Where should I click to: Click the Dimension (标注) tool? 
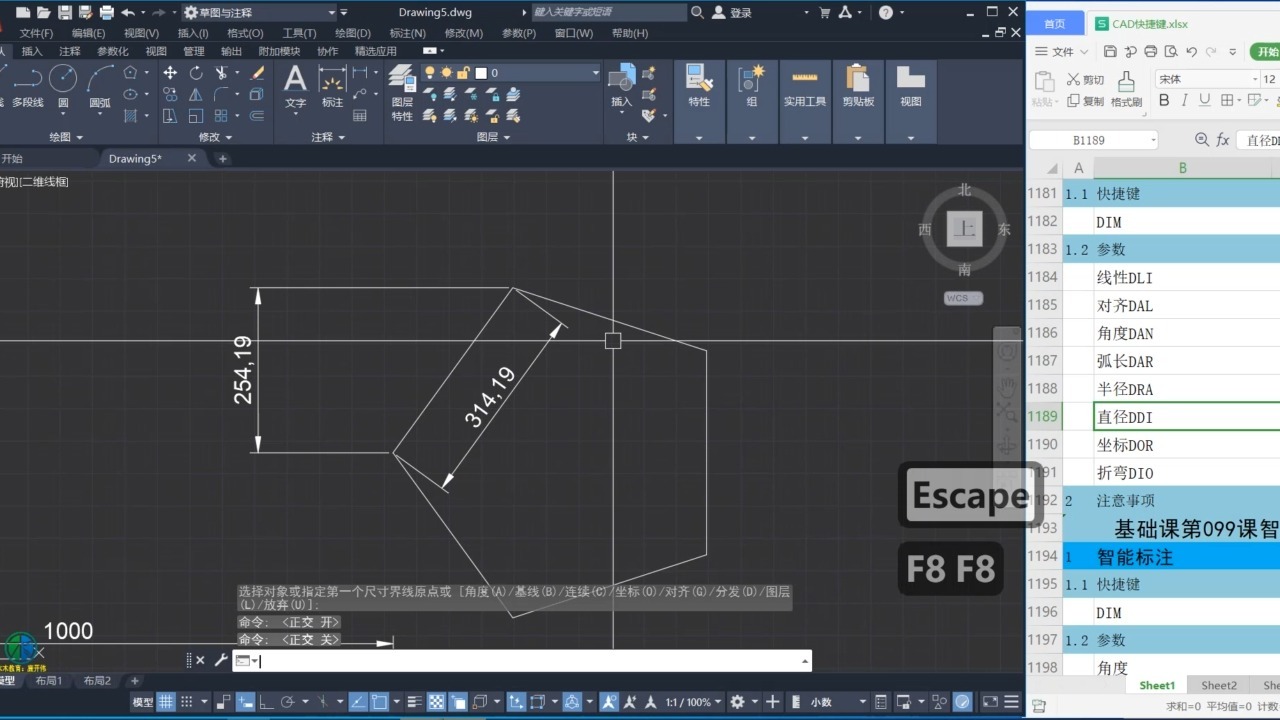point(332,86)
